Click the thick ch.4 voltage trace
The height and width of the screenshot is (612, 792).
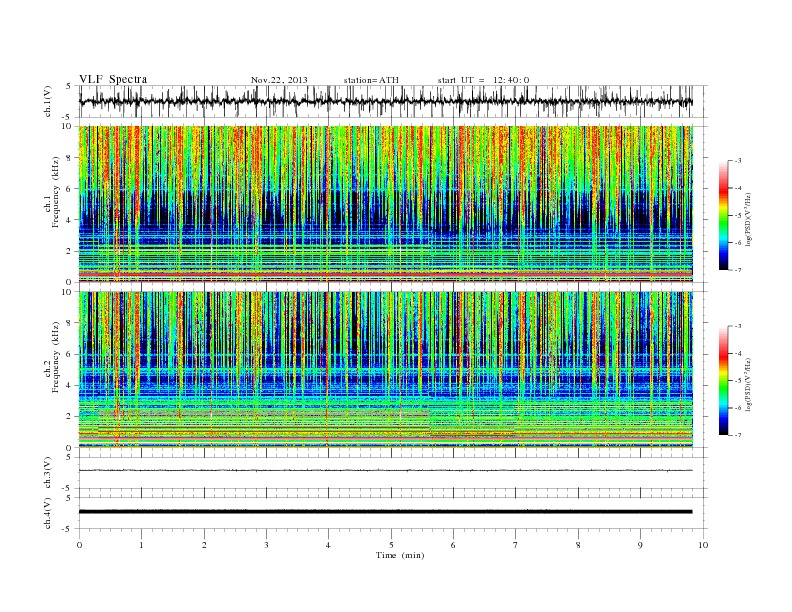pyautogui.click(x=386, y=512)
